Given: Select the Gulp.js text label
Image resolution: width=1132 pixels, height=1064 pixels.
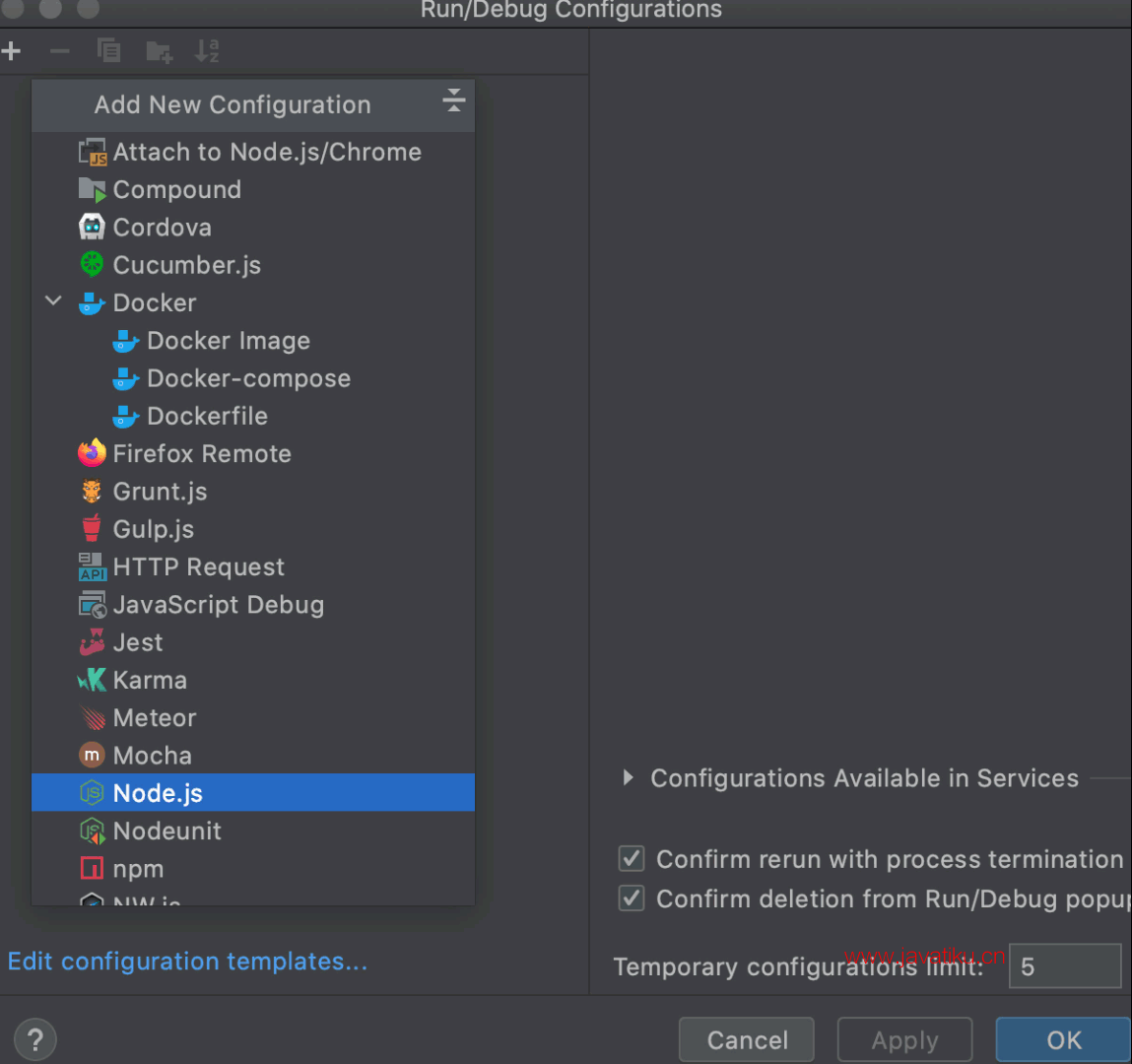Looking at the screenshot, I should tap(154, 529).
